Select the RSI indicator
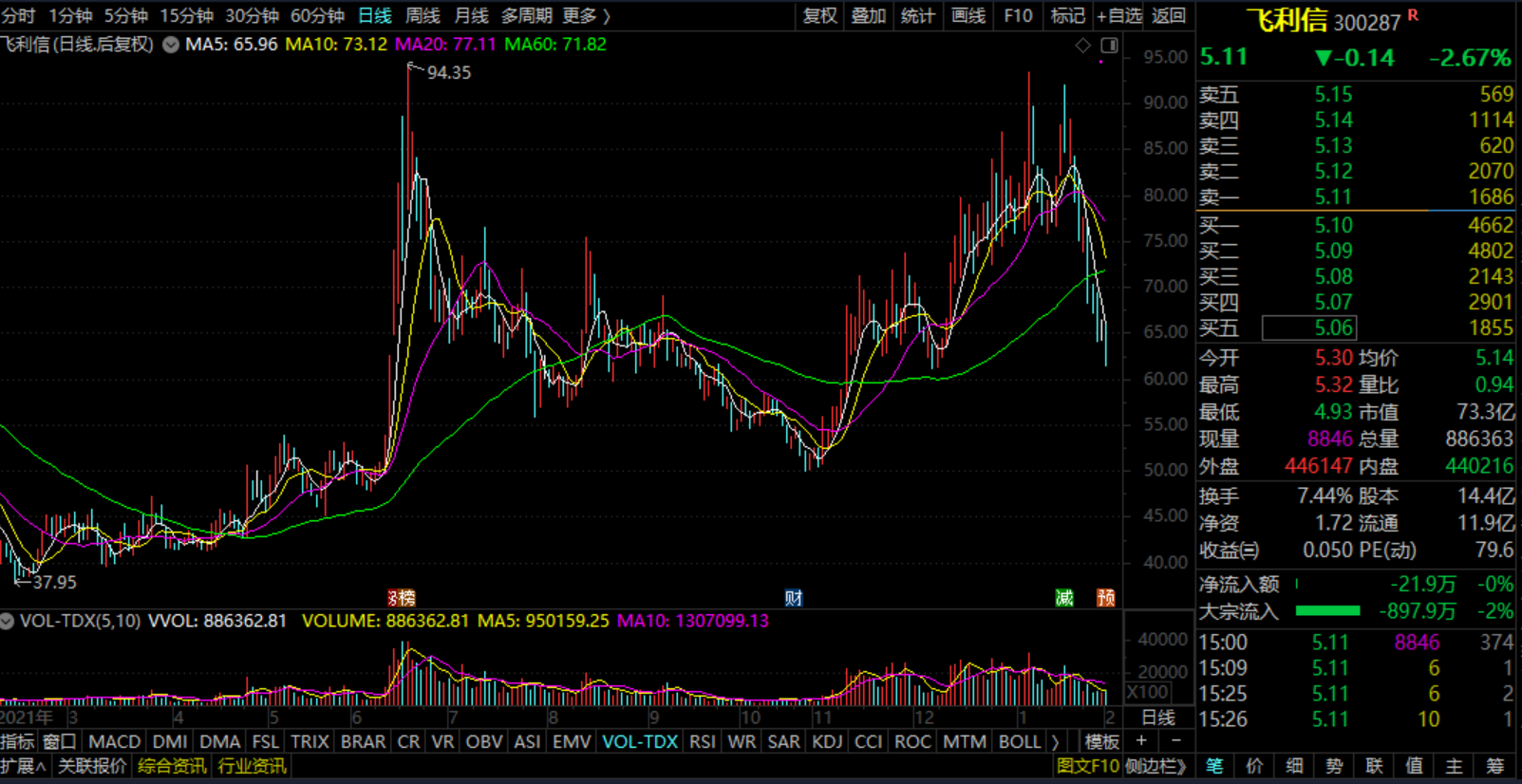 click(x=702, y=741)
